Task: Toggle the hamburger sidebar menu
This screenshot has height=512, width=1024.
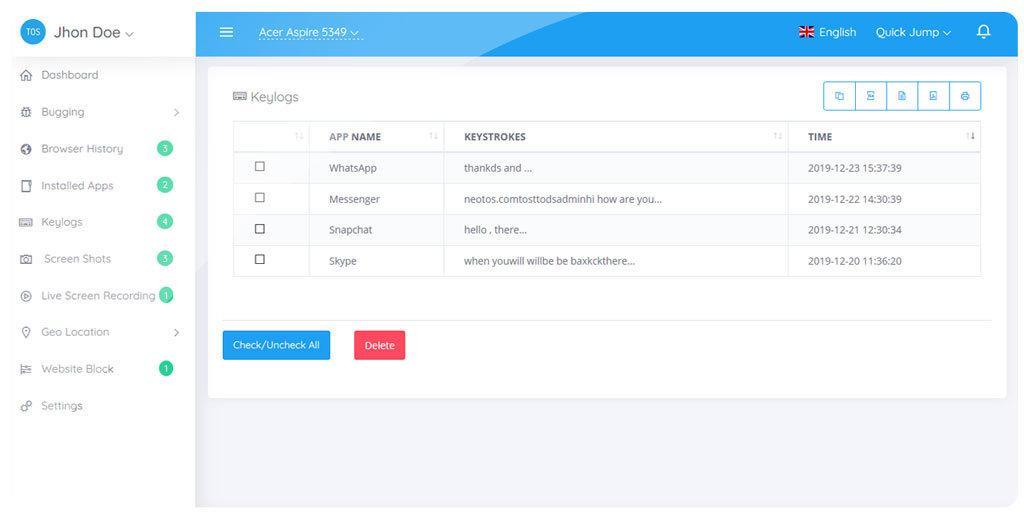Action: 226,32
